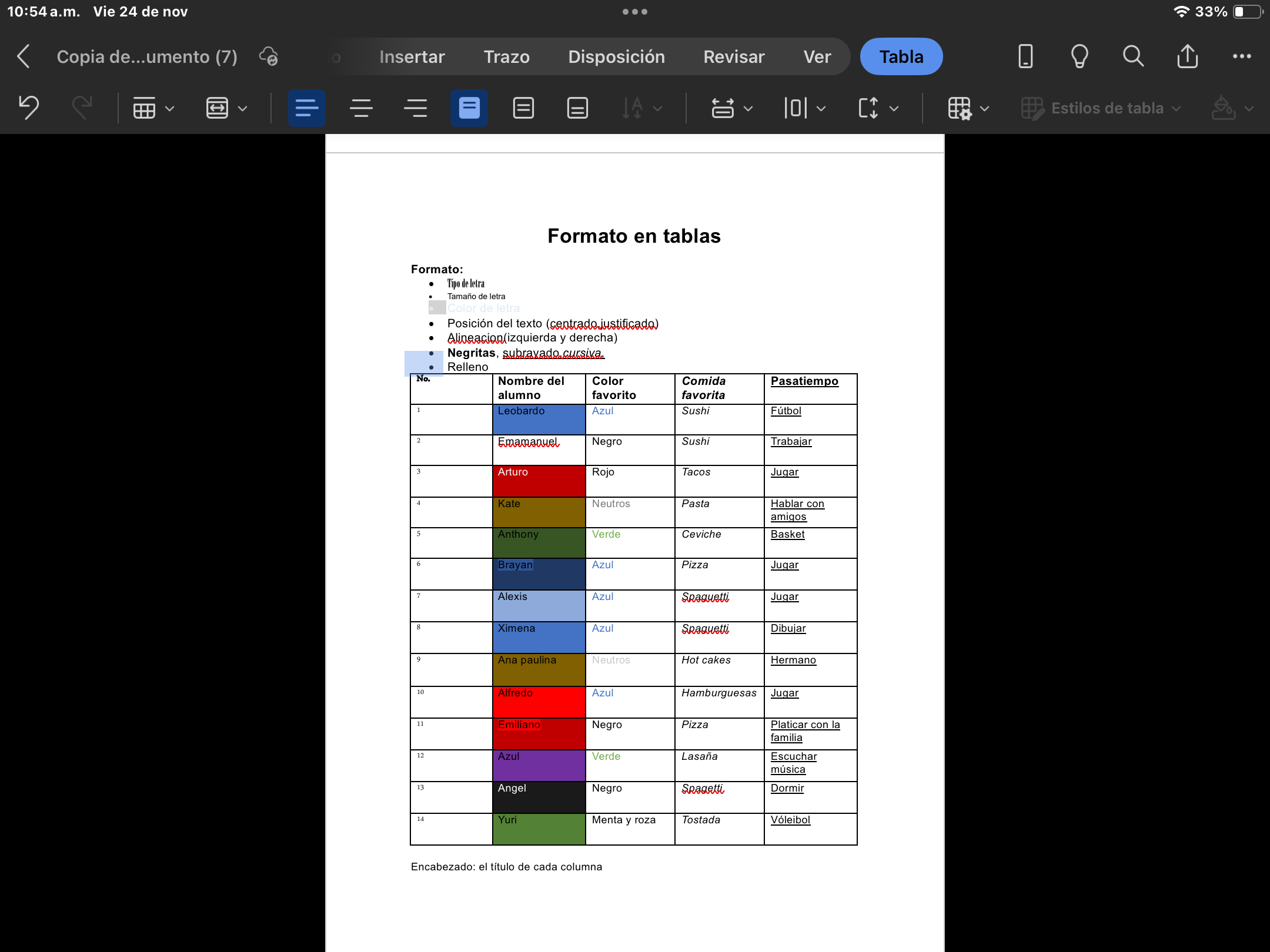Viewport: 1270px width, 952px height.
Task: Toggle align text left button
Action: pyautogui.click(x=306, y=108)
